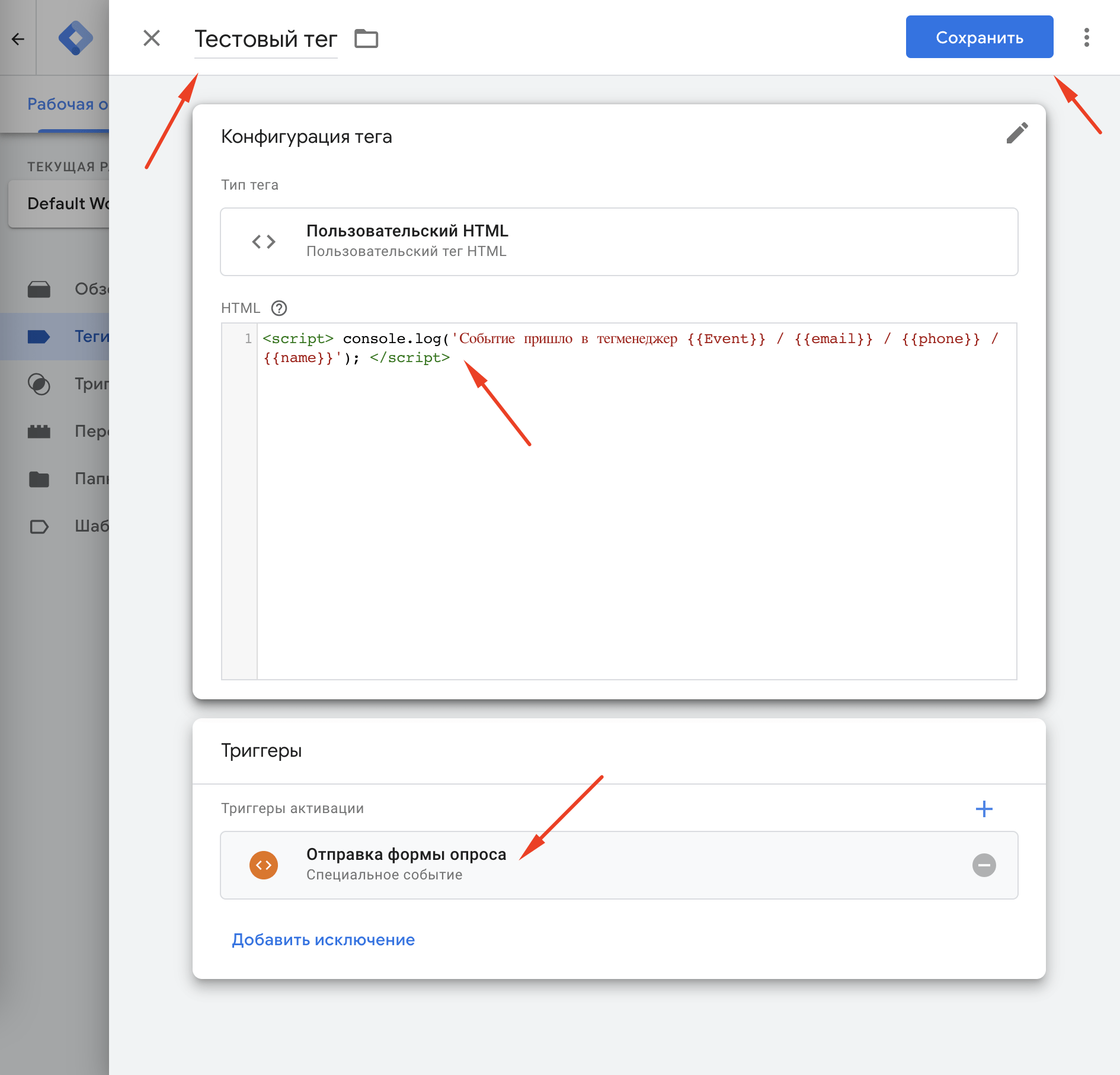Screen dimensions: 1120x1075
Task: Open the three-dot more options menu
Action: pyautogui.click(x=1086, y=37)
